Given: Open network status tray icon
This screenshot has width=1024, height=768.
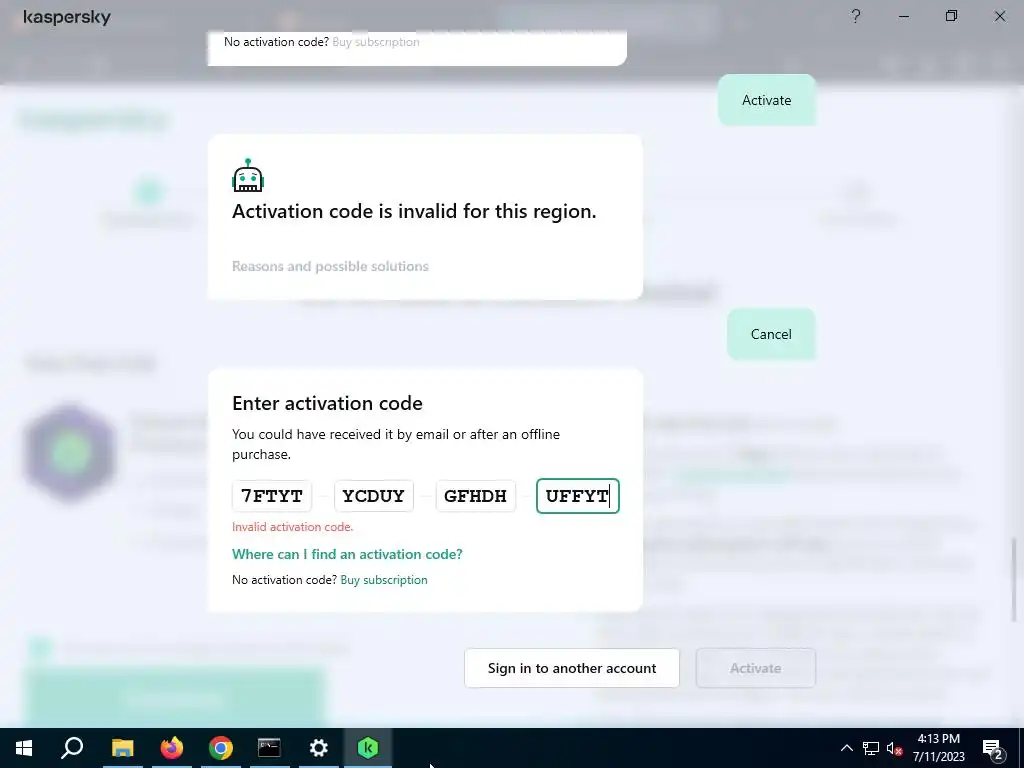Looking at the screenshot, I should 871,748.
